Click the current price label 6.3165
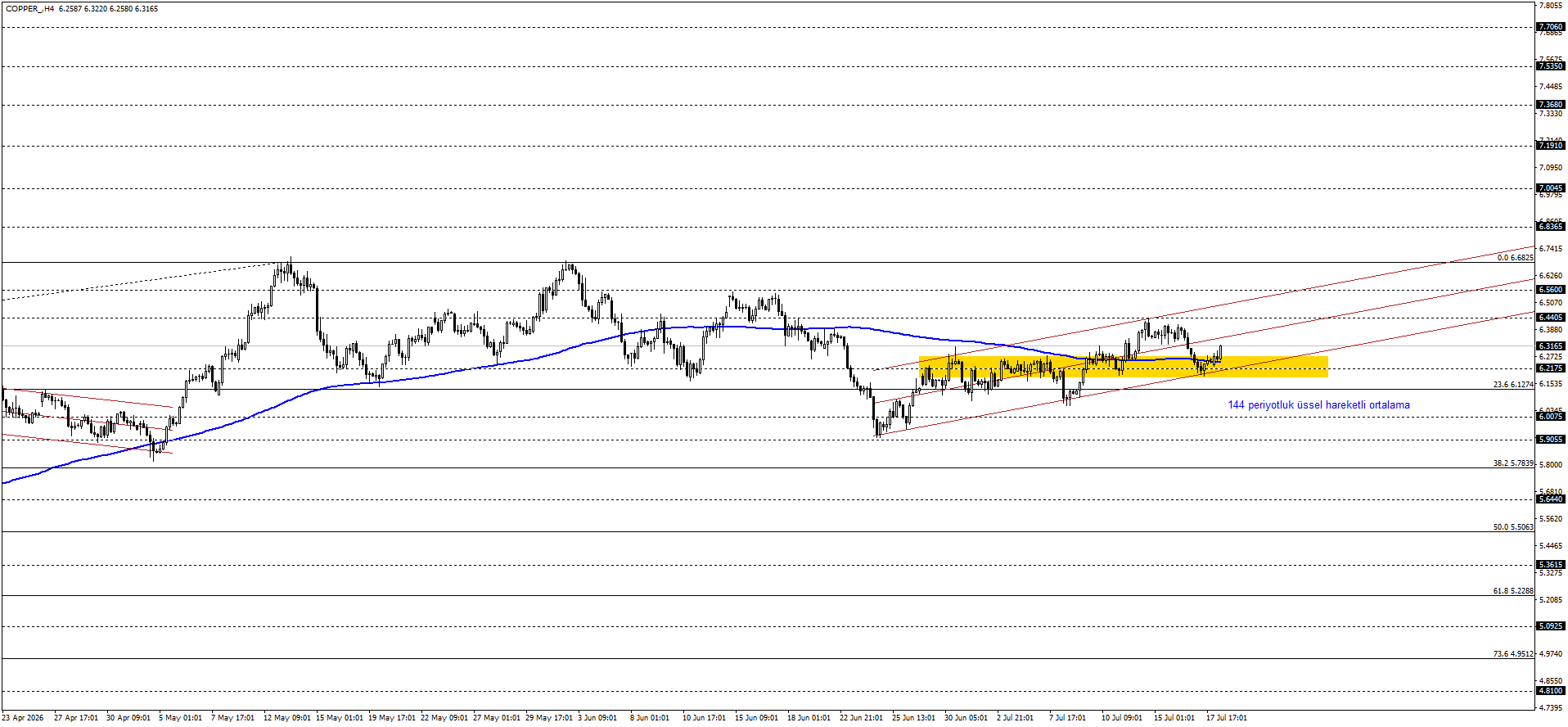The image size is (1568, 727). (1551, 346)
